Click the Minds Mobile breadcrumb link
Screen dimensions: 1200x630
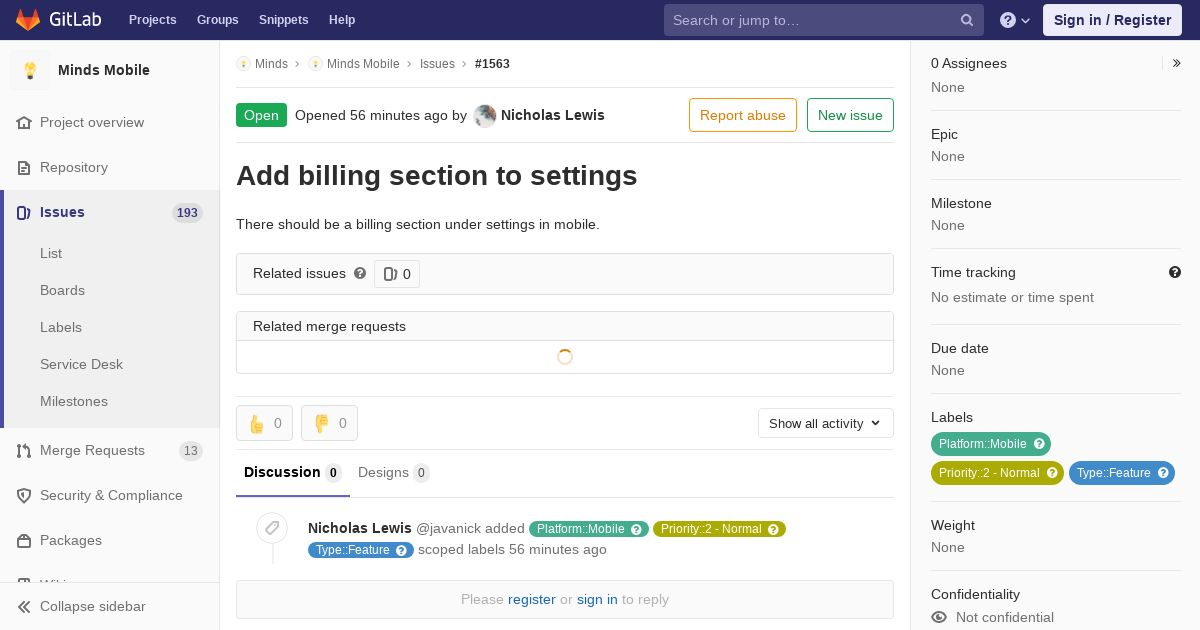click(363, 64)
